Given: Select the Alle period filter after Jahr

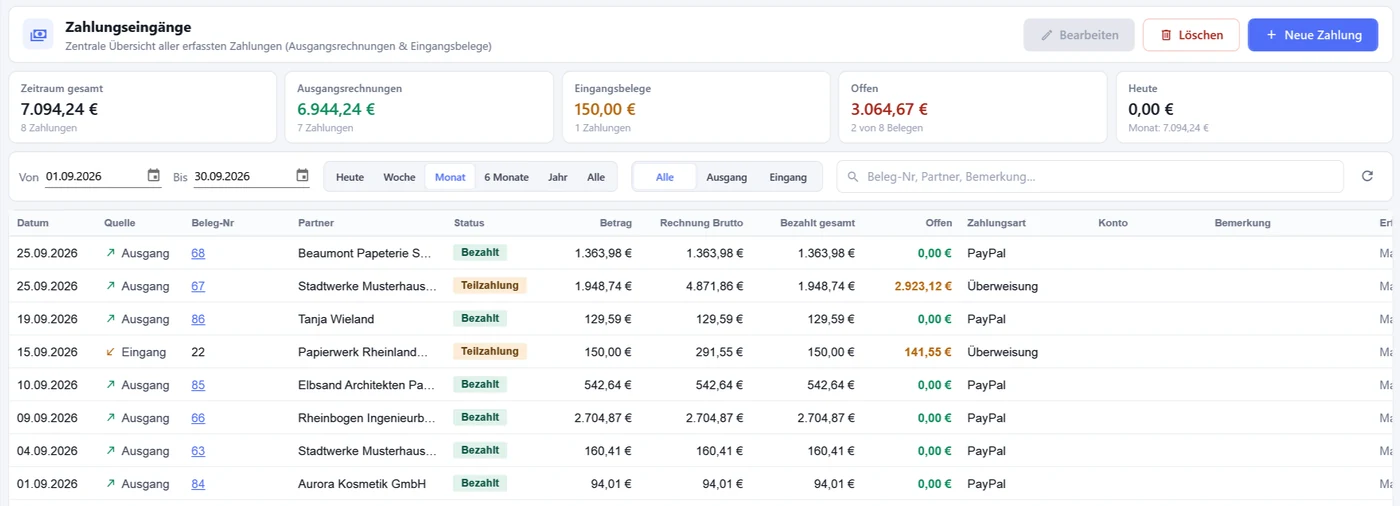Looking at the screenshot, I should point(596,177).
